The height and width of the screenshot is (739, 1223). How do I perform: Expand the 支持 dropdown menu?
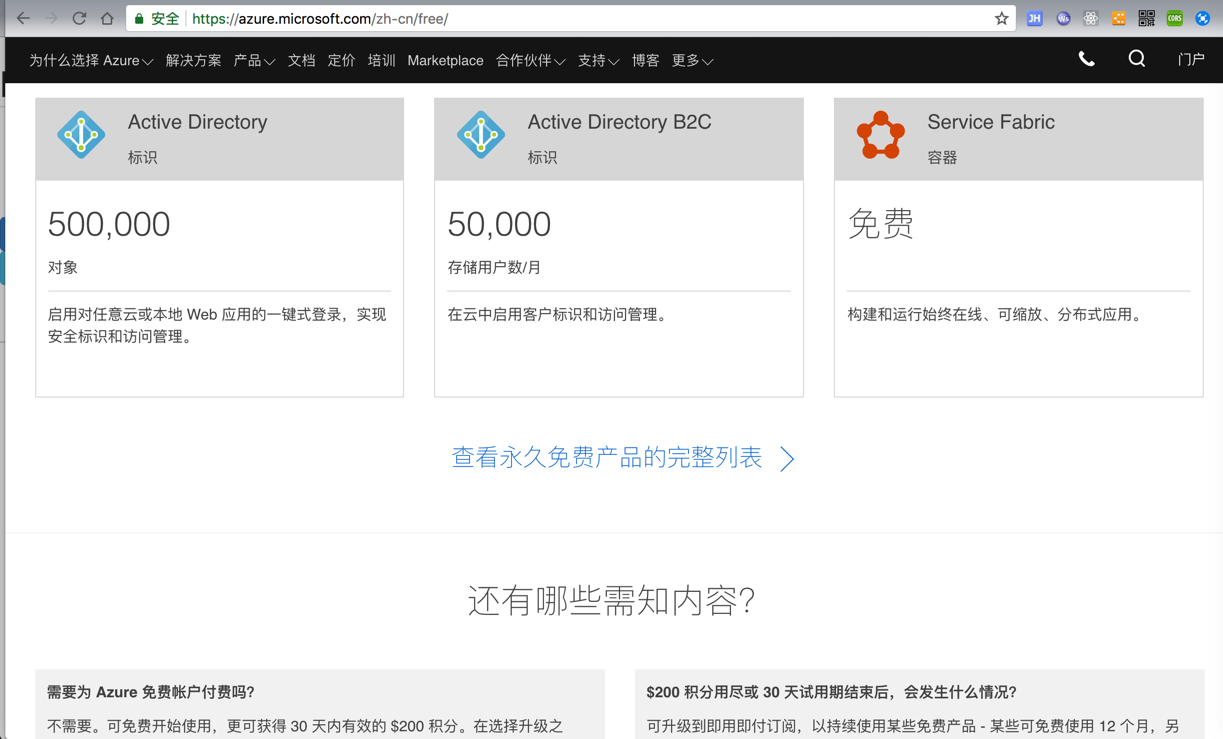click(x=598, y=61)
